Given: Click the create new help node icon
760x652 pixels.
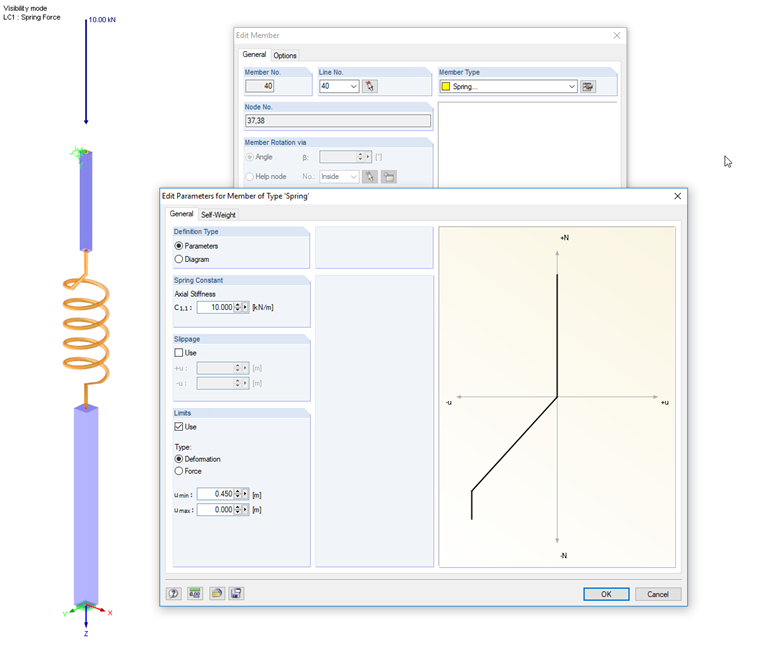Looking at the screenshot, I should tap(389, 176).
